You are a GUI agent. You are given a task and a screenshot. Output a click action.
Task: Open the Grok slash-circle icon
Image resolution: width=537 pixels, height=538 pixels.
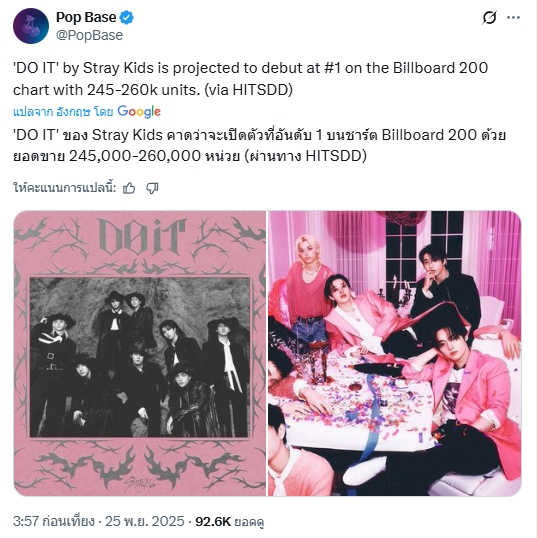click(489, 17)
